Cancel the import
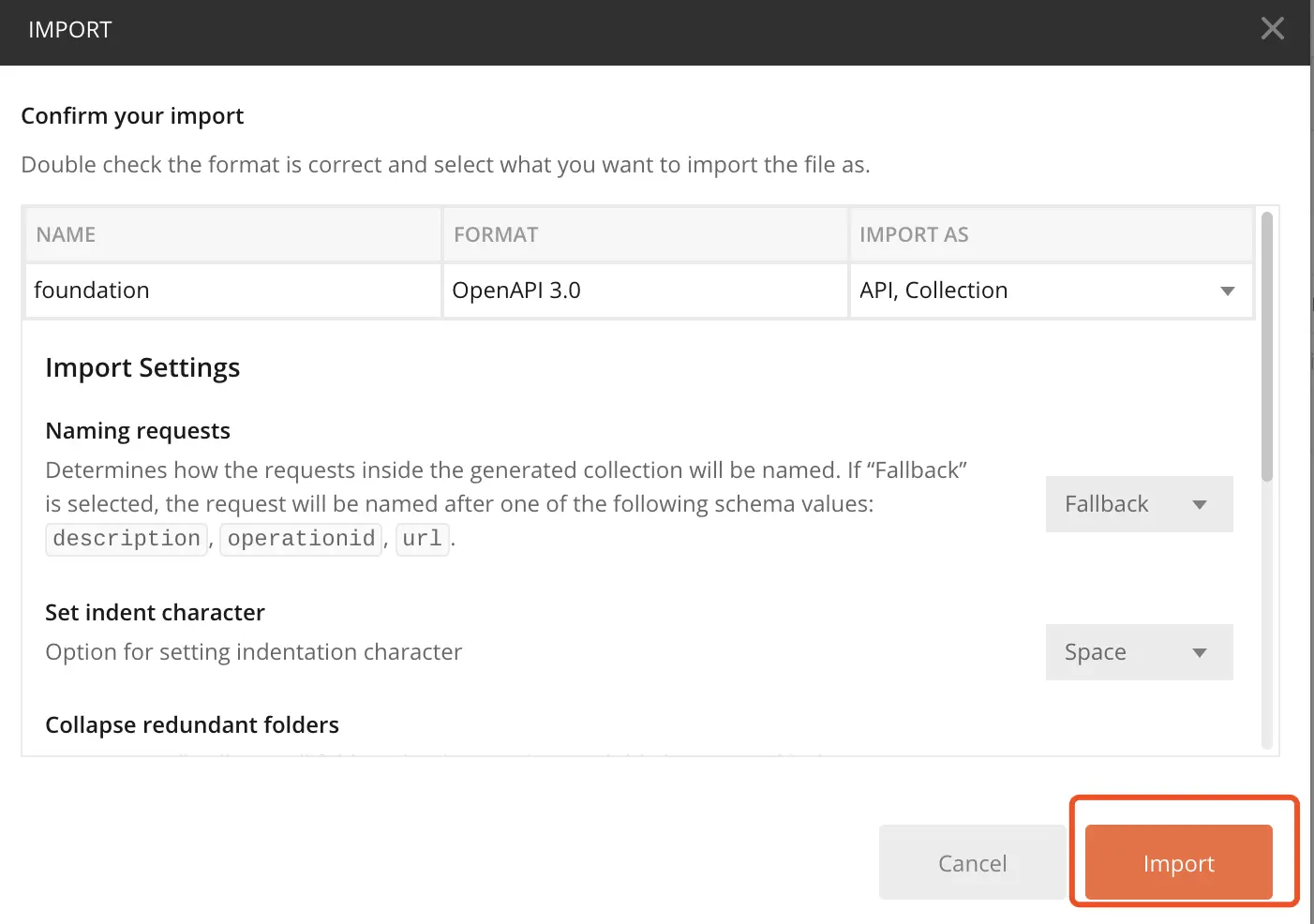1314x924 pixels. 972,863
